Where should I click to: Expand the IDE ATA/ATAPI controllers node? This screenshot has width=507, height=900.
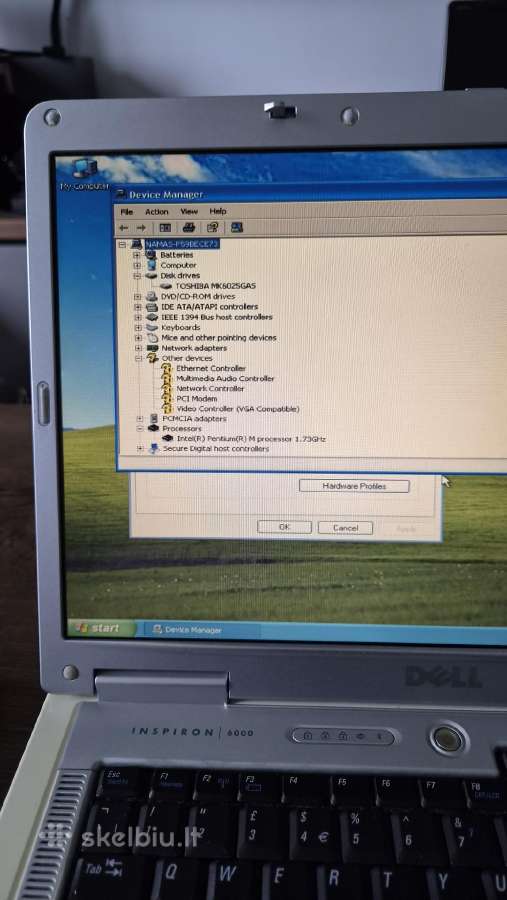tap(137, 307)
